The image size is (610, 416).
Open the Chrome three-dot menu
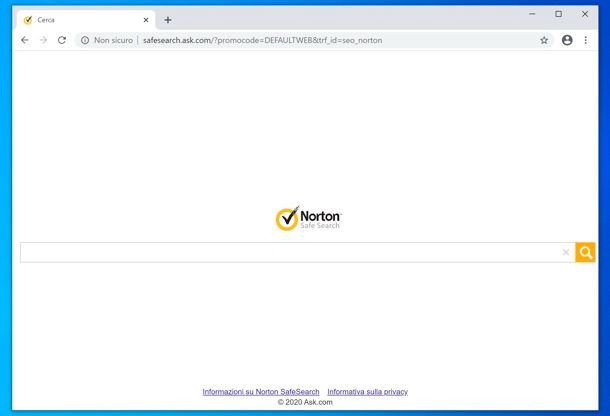[x=585, y=40]
